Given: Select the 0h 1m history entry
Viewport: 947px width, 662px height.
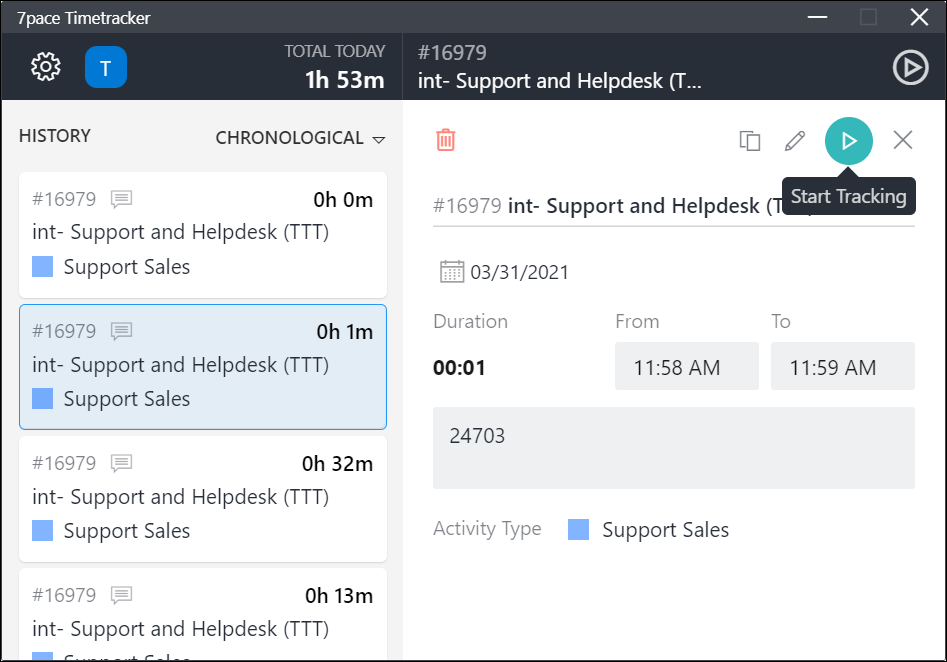Looking at the screenshot, I should coord(203,367).
